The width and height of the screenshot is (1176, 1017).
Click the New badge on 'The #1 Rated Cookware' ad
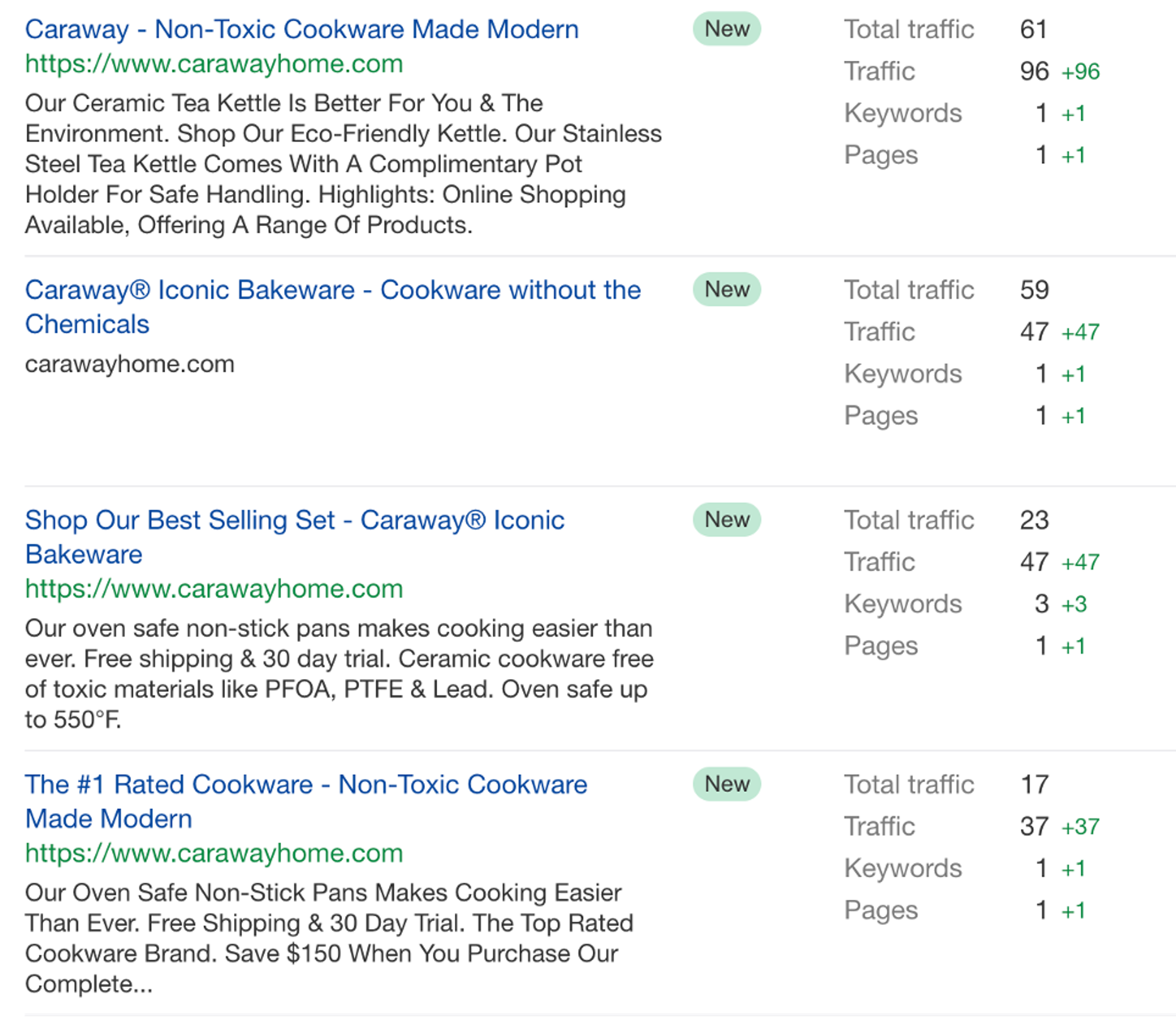click(x=727, y=784)
